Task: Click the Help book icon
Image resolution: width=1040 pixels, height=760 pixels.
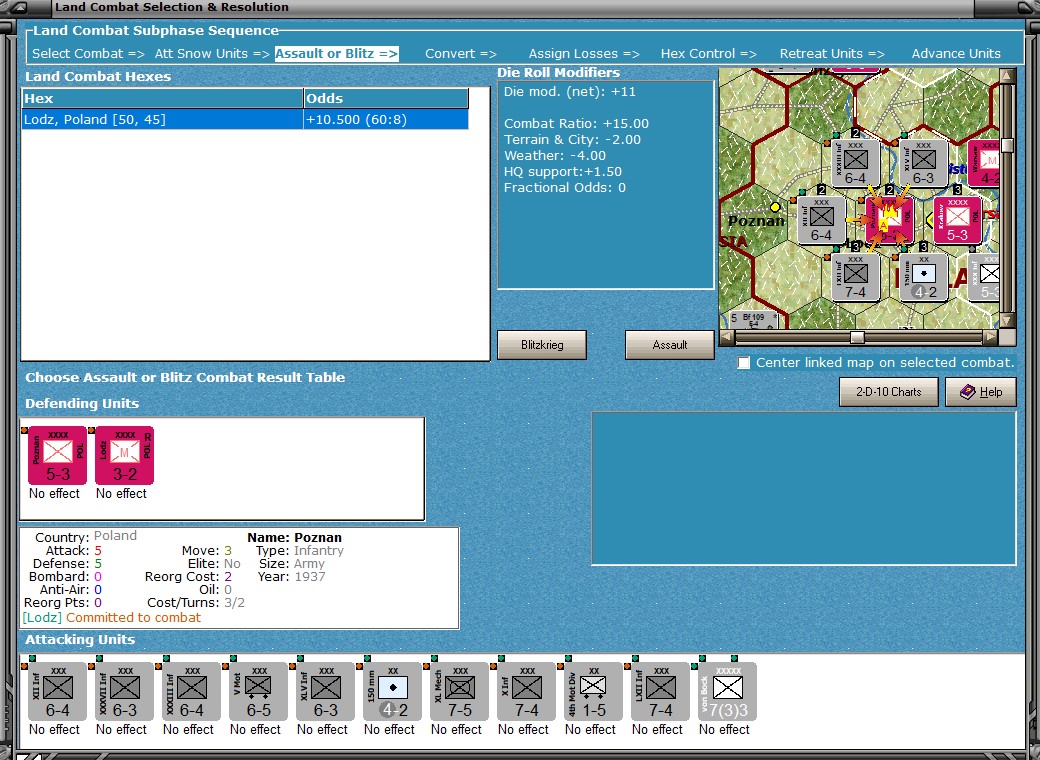Action: point(968,392)
